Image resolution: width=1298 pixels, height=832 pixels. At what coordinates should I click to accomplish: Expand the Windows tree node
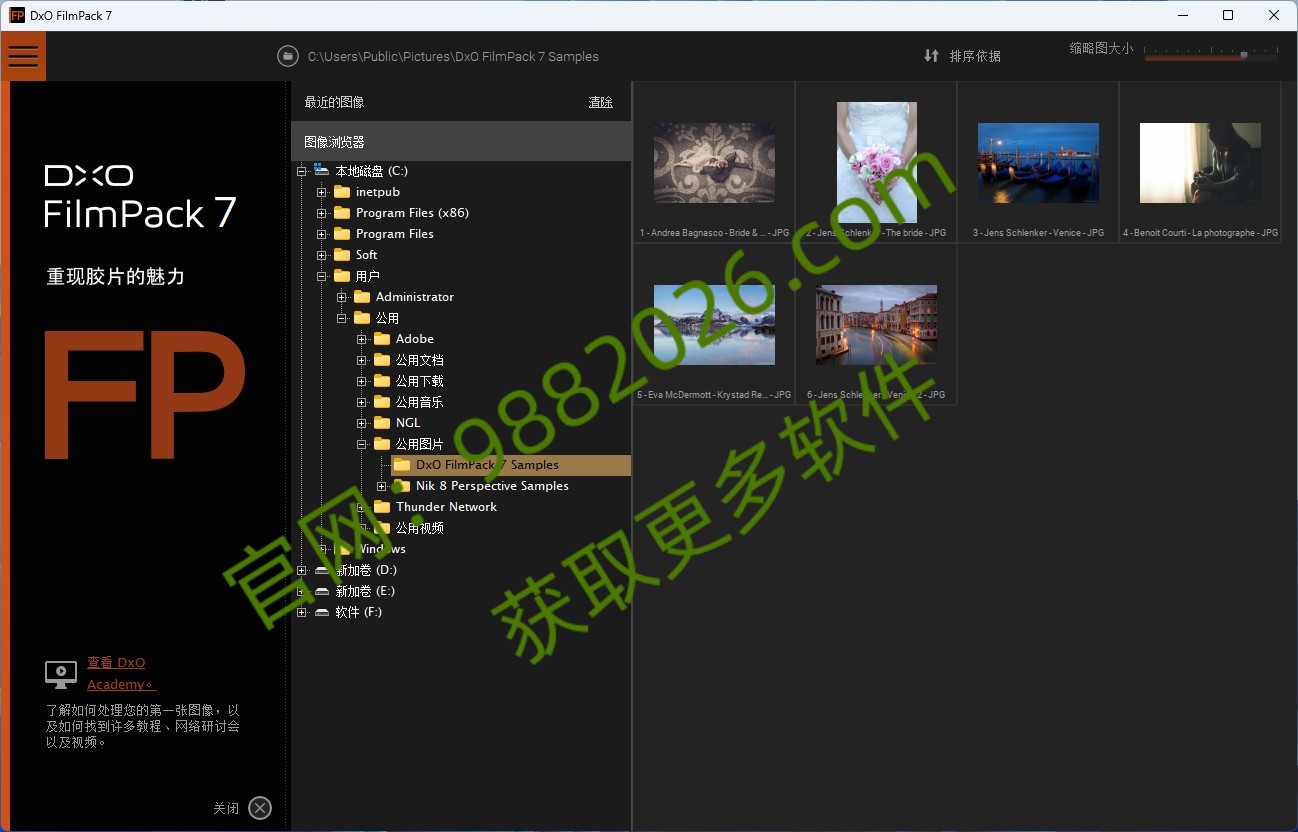point(322,548)
